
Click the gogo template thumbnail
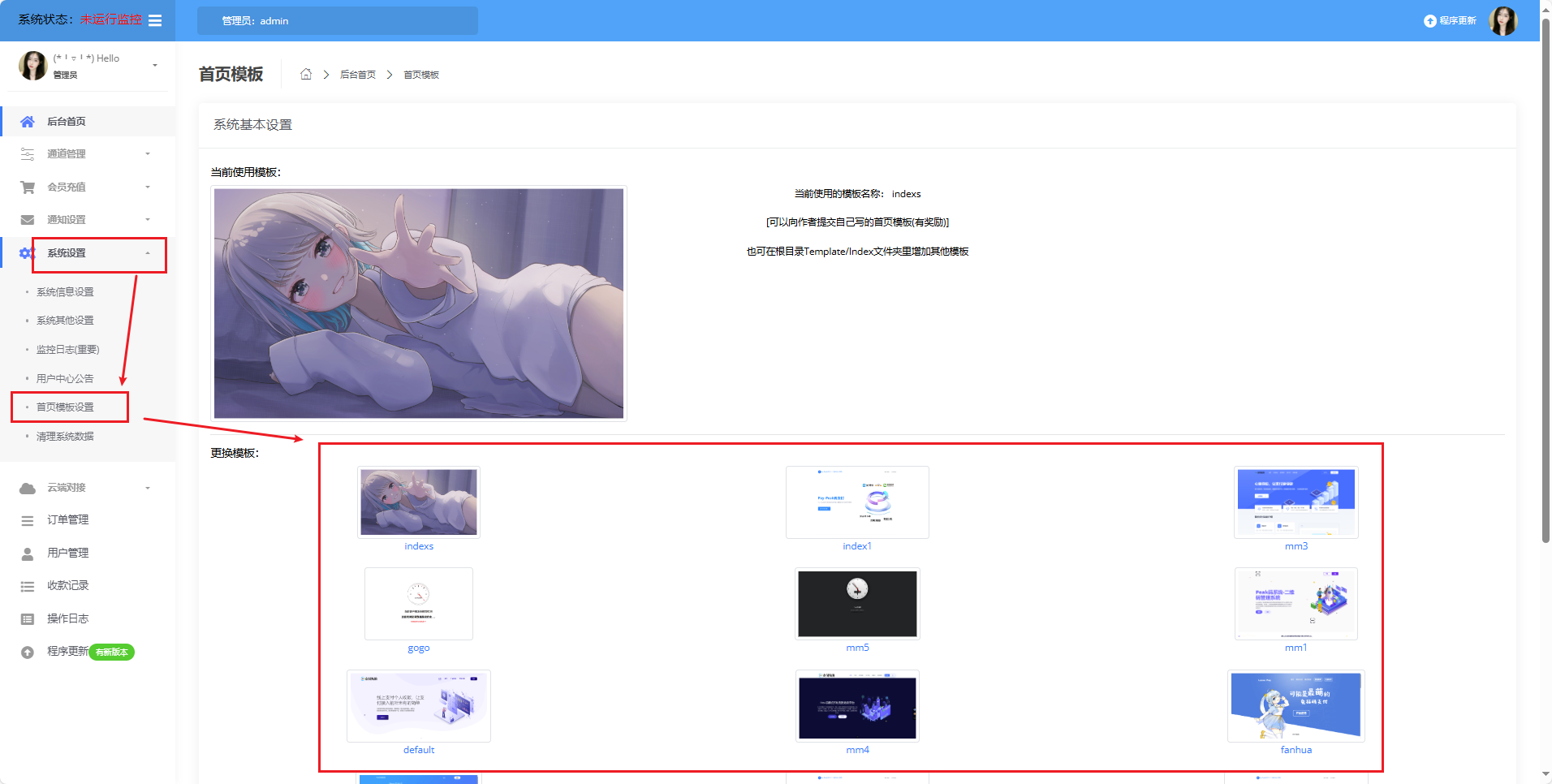coord(419,604)
